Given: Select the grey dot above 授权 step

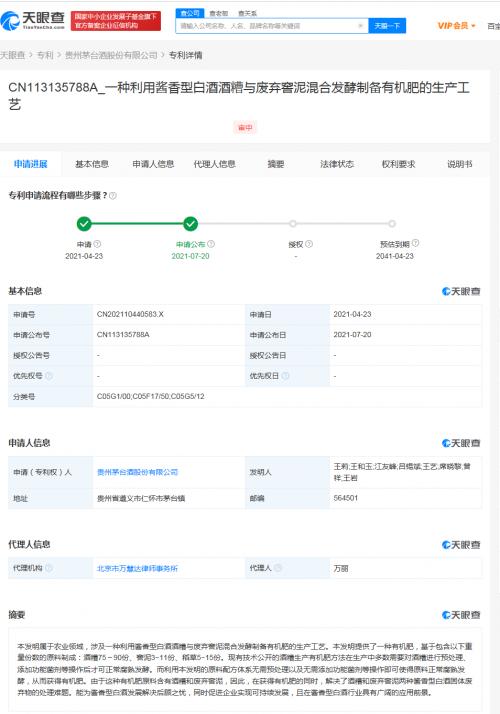Looking at the screenshot, I should point(293,224).
